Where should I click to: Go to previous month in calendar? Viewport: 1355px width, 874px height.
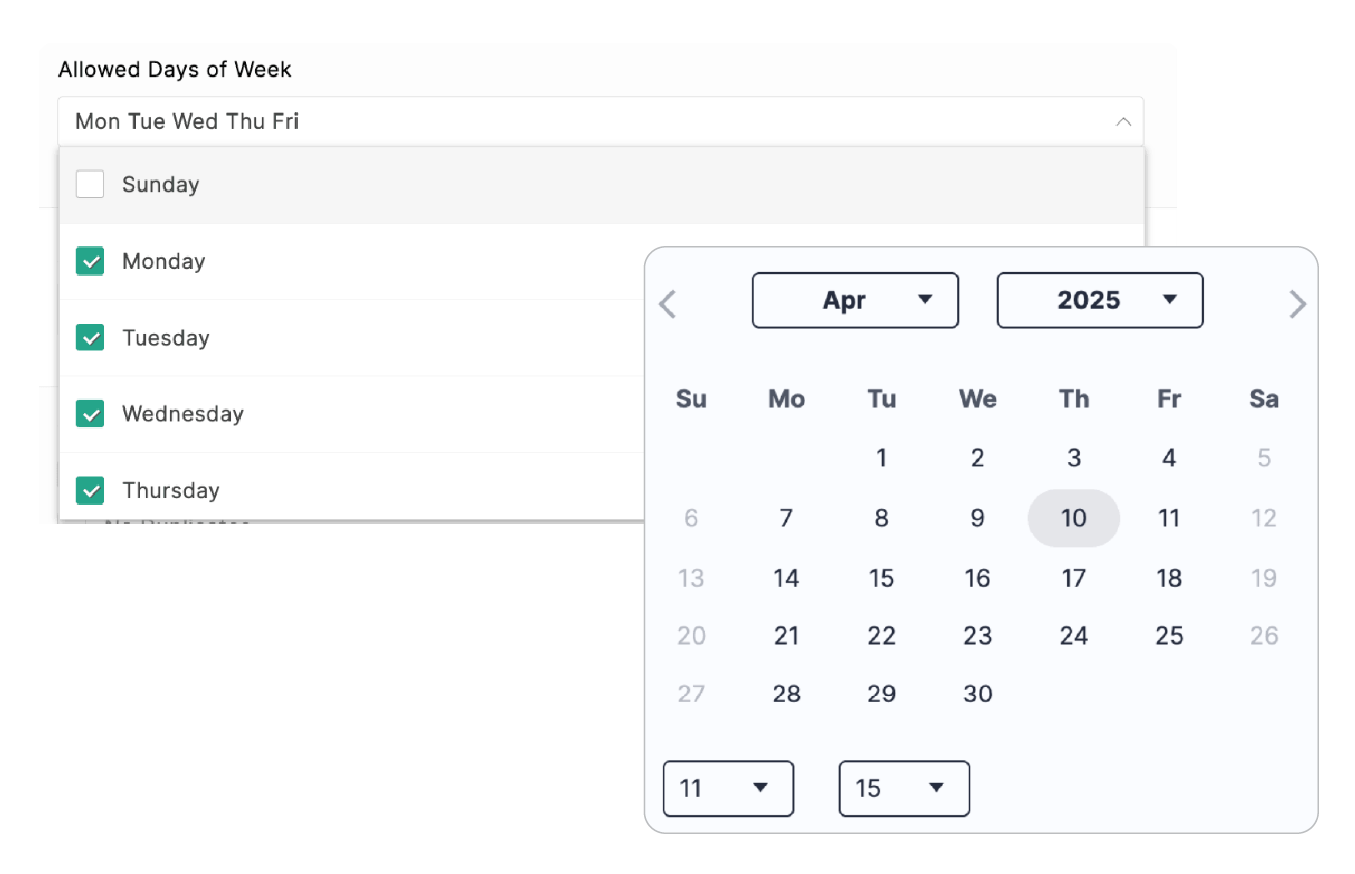[668, 303]
